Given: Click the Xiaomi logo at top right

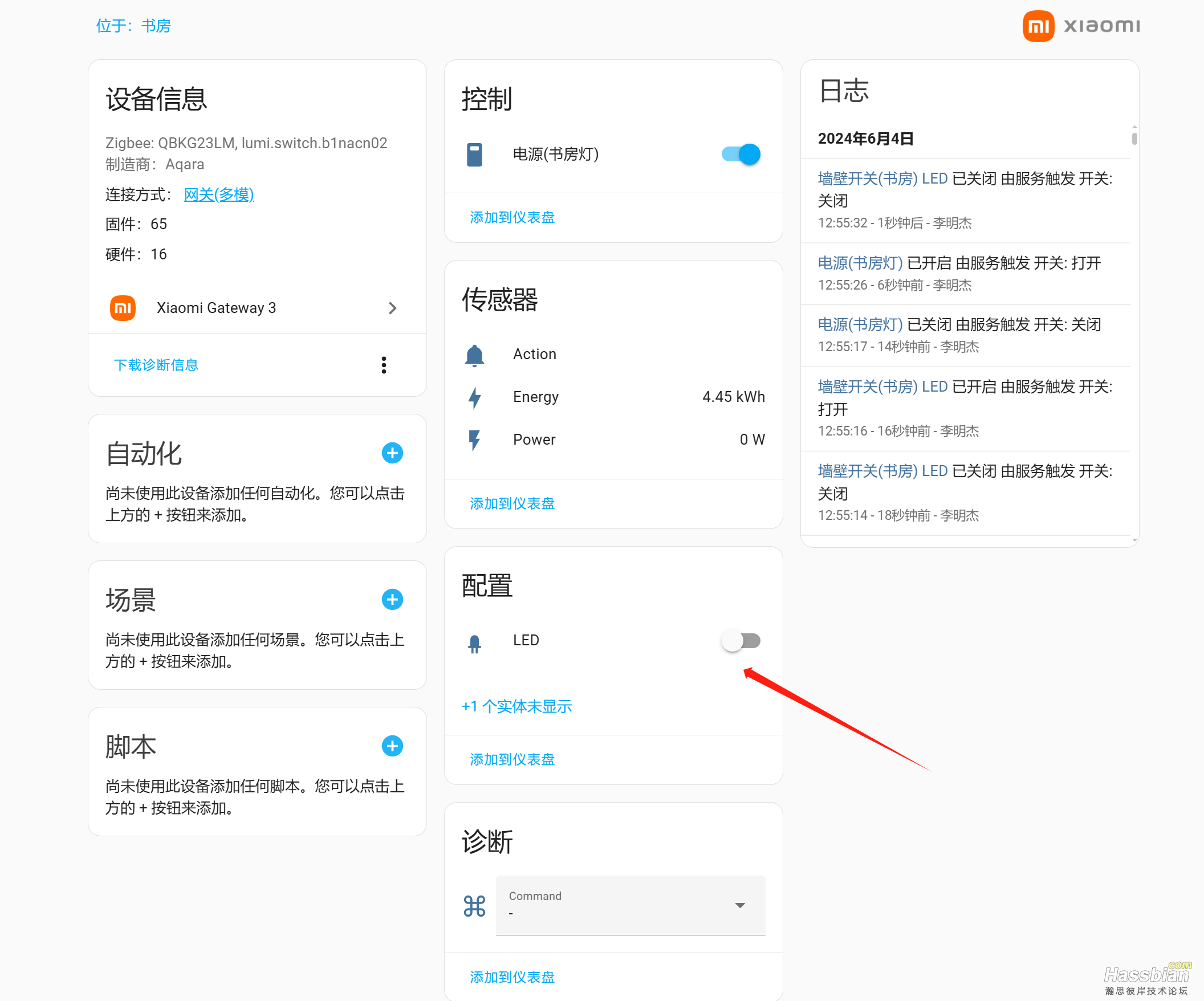Looking at the screenshot, I should point(1081,26).
